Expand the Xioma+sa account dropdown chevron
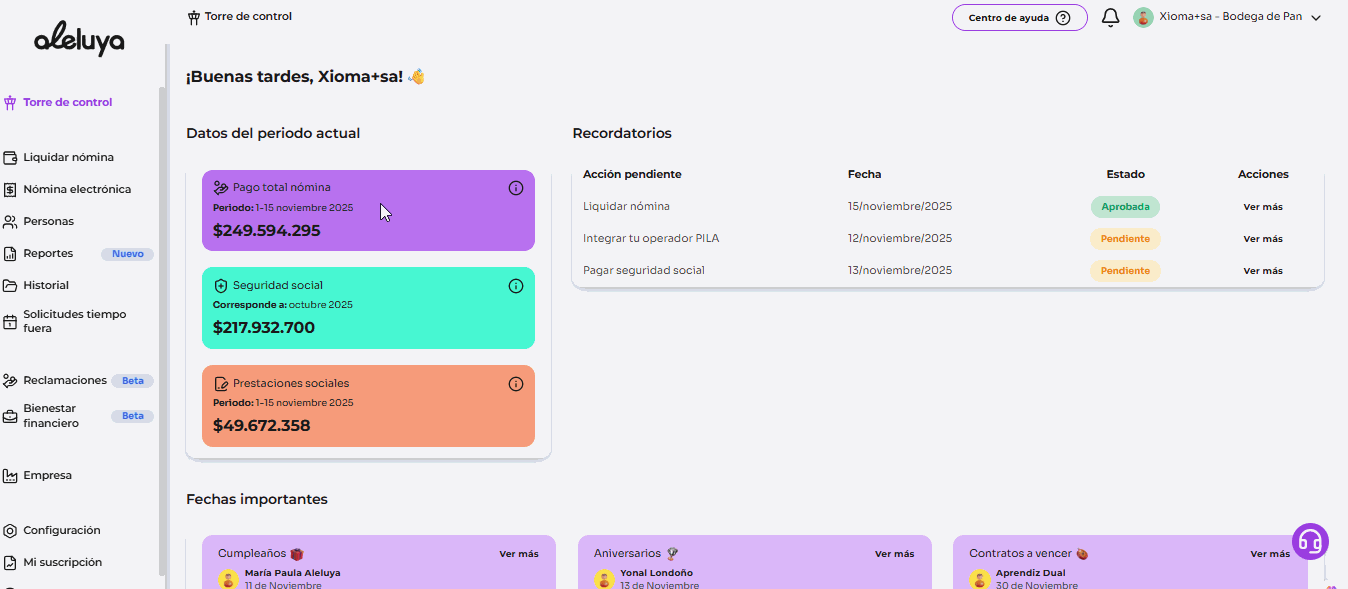 [1316, 18]
